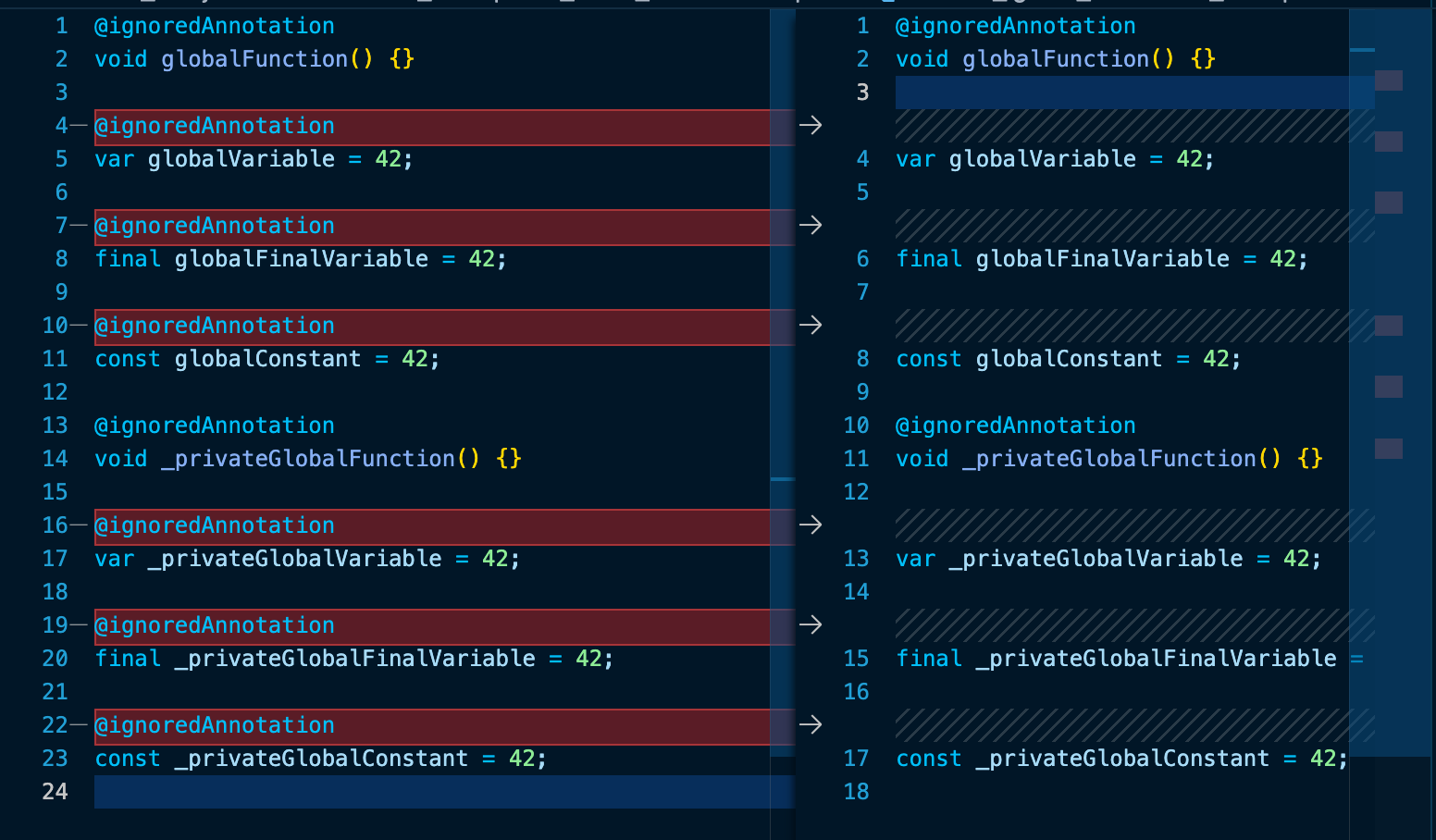The height and width of the screenshot is (840, 1436).
Task: Click the arrow to restore the deleted annotation at line 4
Action: point(811,125)
